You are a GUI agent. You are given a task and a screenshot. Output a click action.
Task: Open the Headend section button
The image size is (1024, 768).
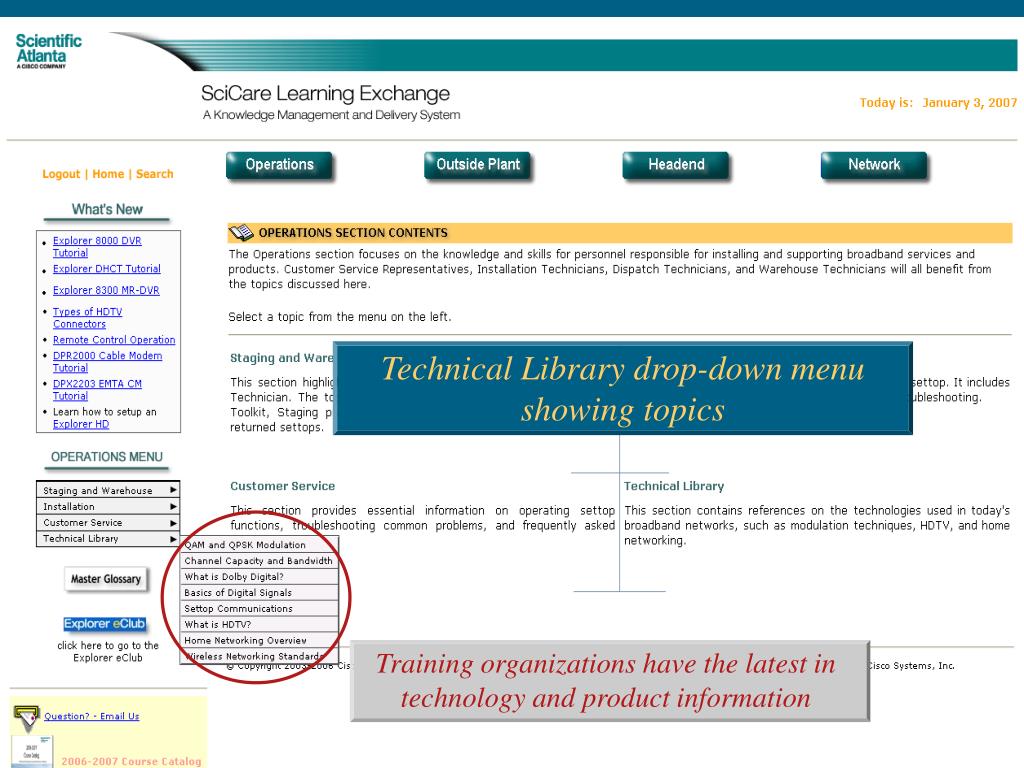point(676,165)
